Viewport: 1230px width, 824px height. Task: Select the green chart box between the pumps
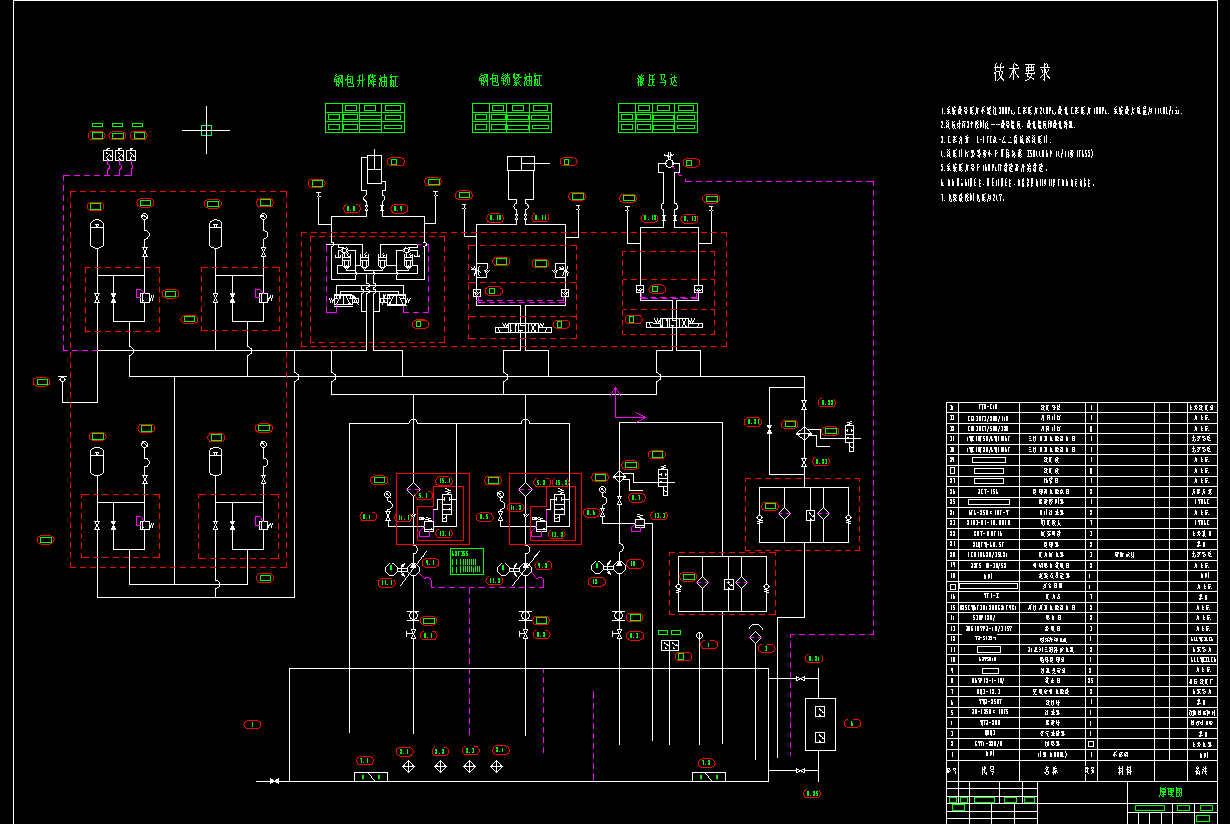(x=465, y=562)
